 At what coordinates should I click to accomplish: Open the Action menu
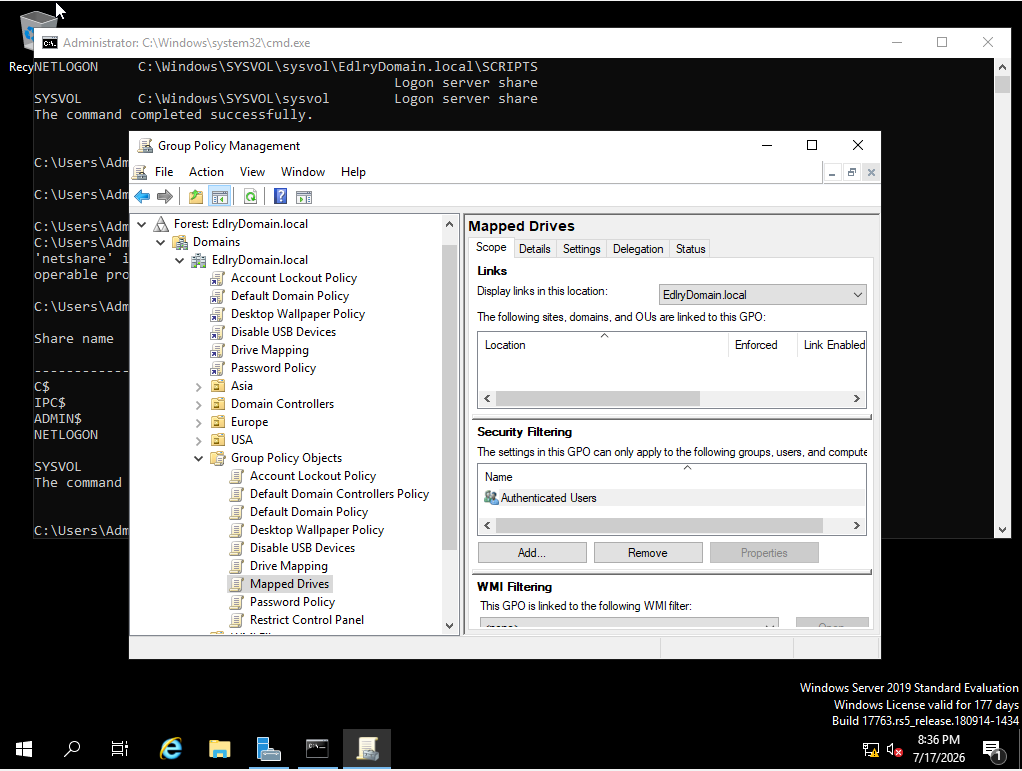click(206, 172)
